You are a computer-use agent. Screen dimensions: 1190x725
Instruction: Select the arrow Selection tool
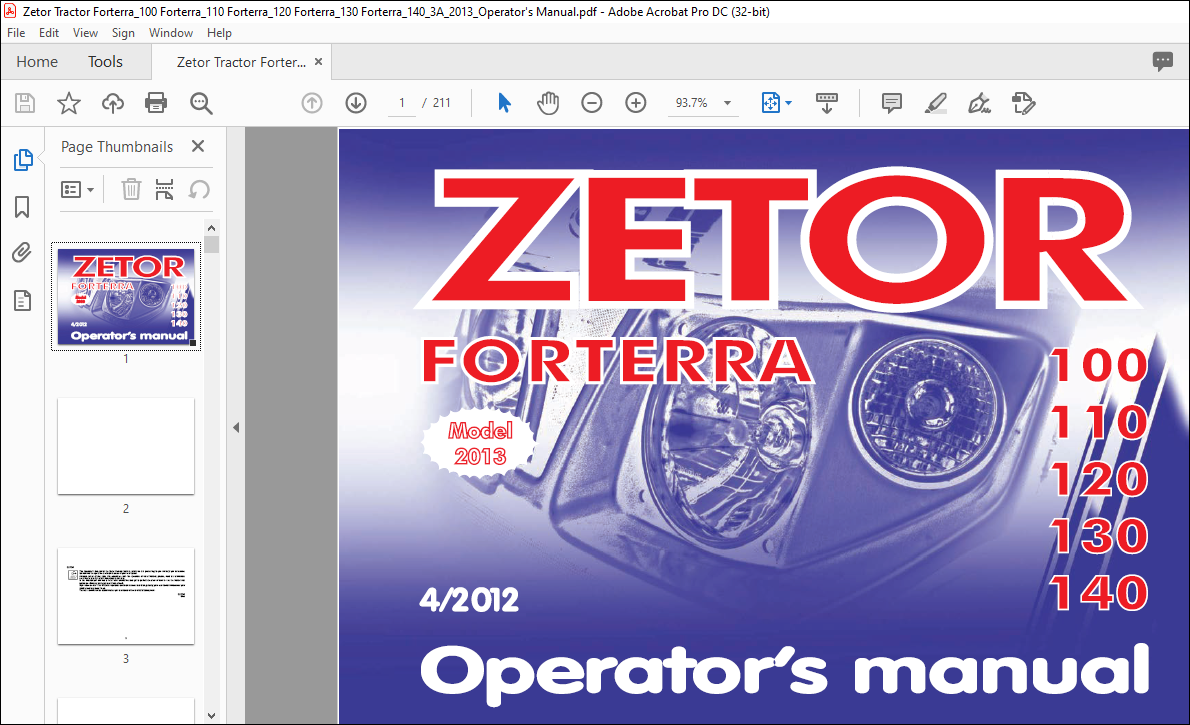click(x=504, y=102)
